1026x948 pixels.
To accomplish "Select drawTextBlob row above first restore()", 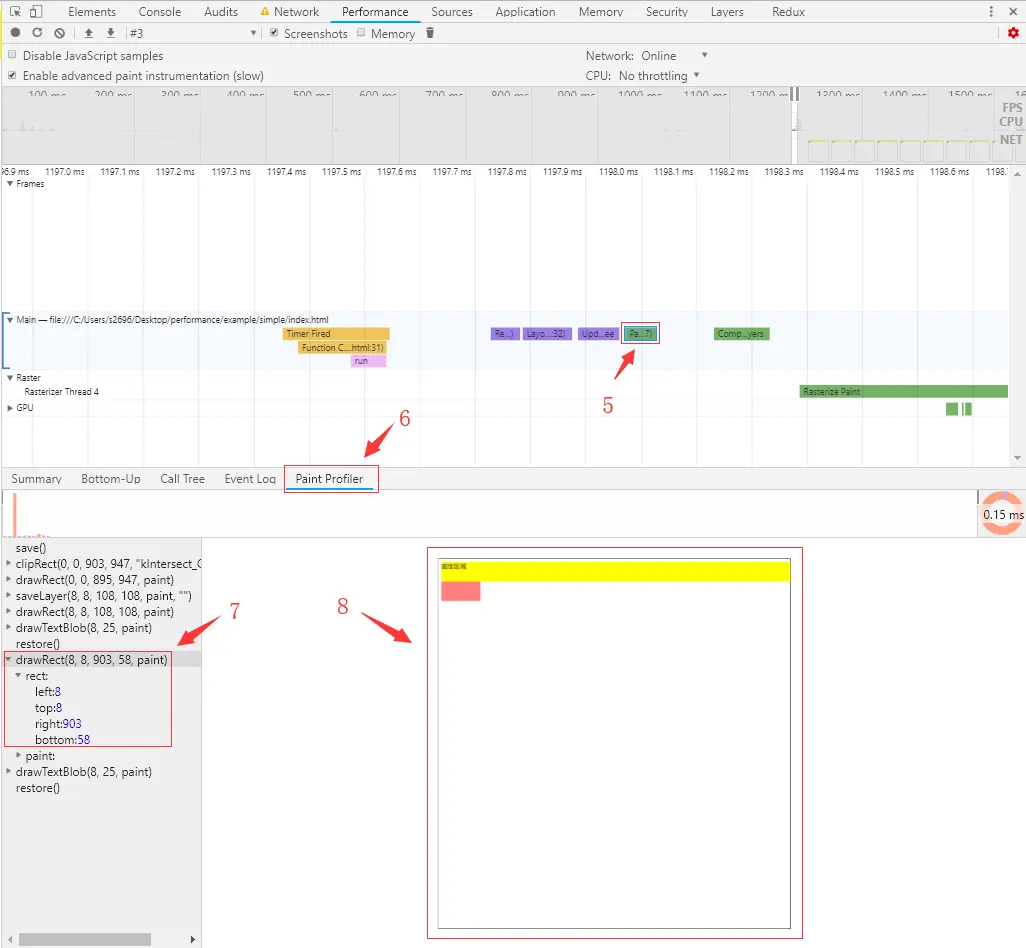I will pyautogui.click(x=84, y=628).
